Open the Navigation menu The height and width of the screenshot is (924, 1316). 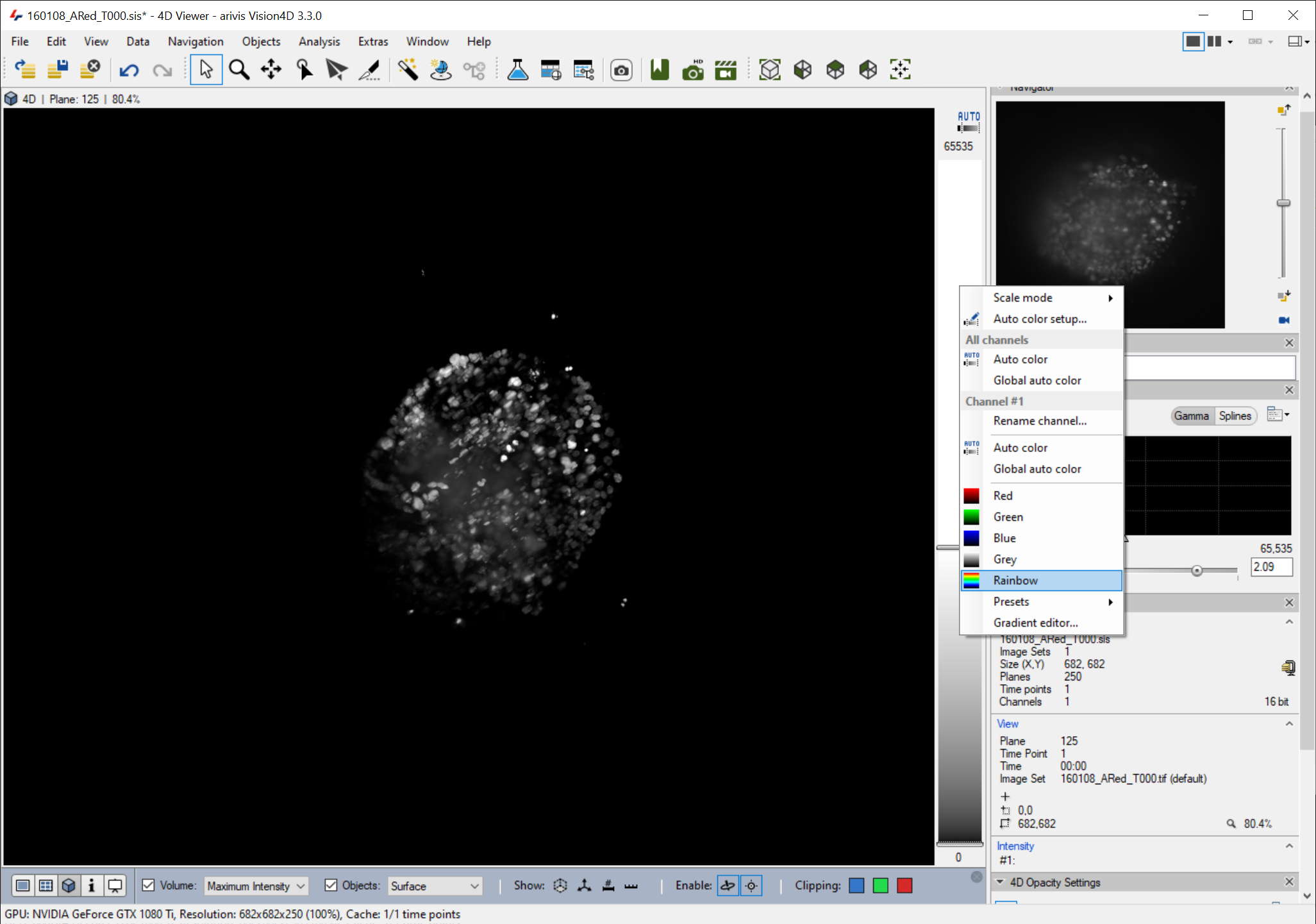[196, 41]
